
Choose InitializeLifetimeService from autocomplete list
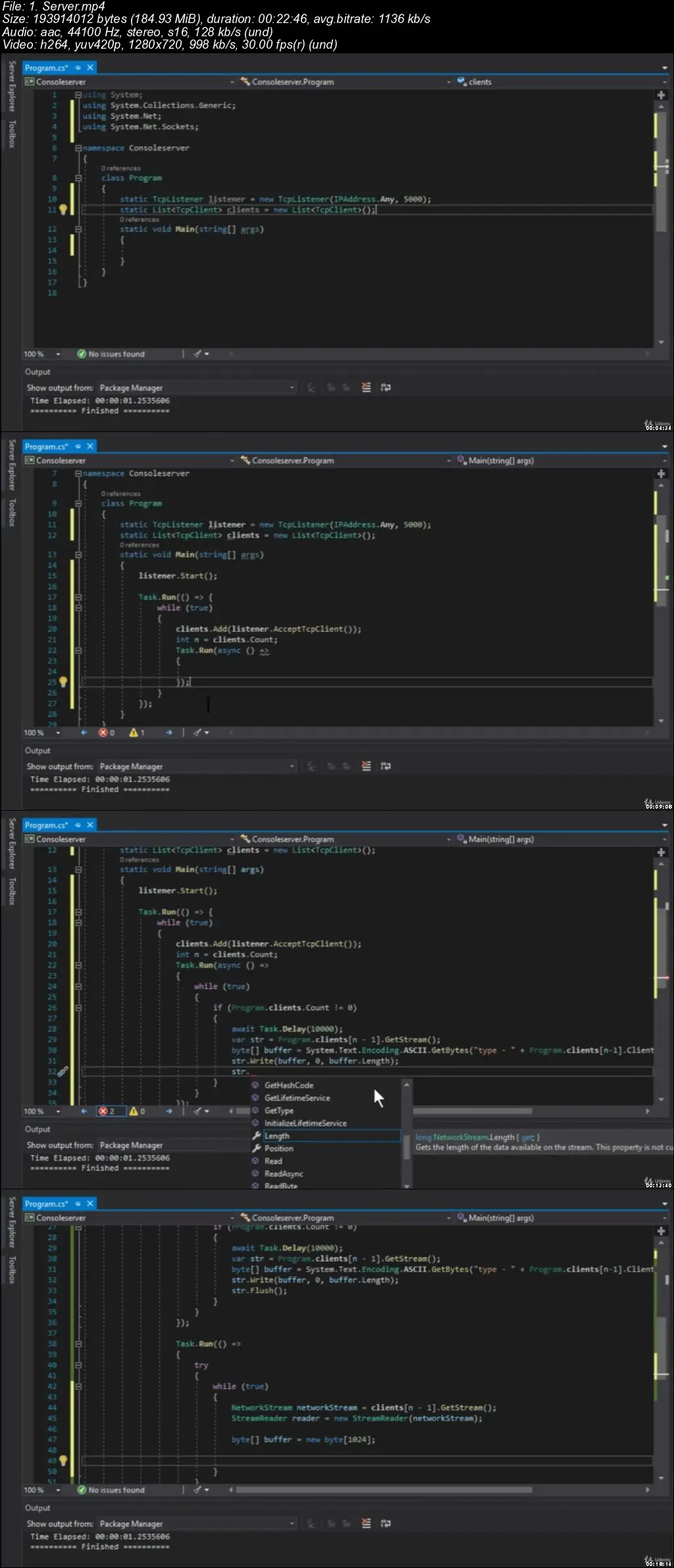pyautogui.click(x=305, y=1123)
